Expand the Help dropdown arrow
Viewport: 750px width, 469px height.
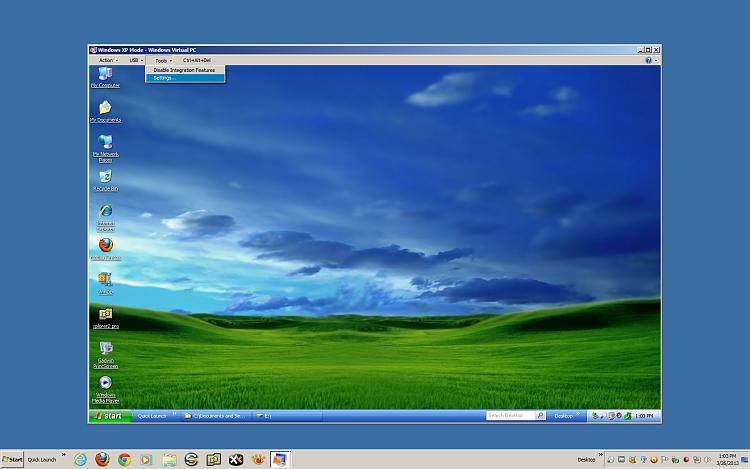pyautogui.click(x=656, y=60)
